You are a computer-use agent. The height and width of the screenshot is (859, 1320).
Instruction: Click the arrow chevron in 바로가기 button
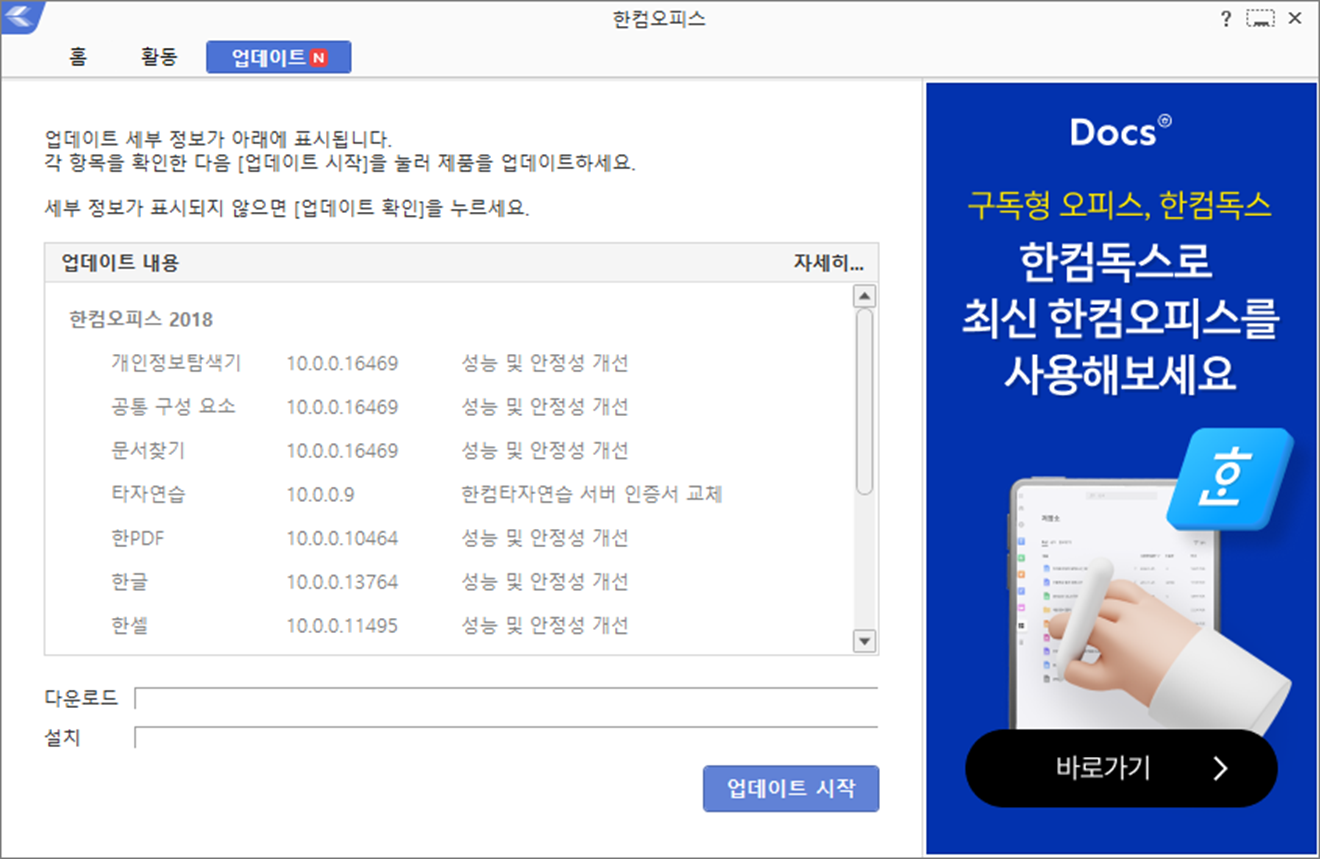pos(1220,768)
